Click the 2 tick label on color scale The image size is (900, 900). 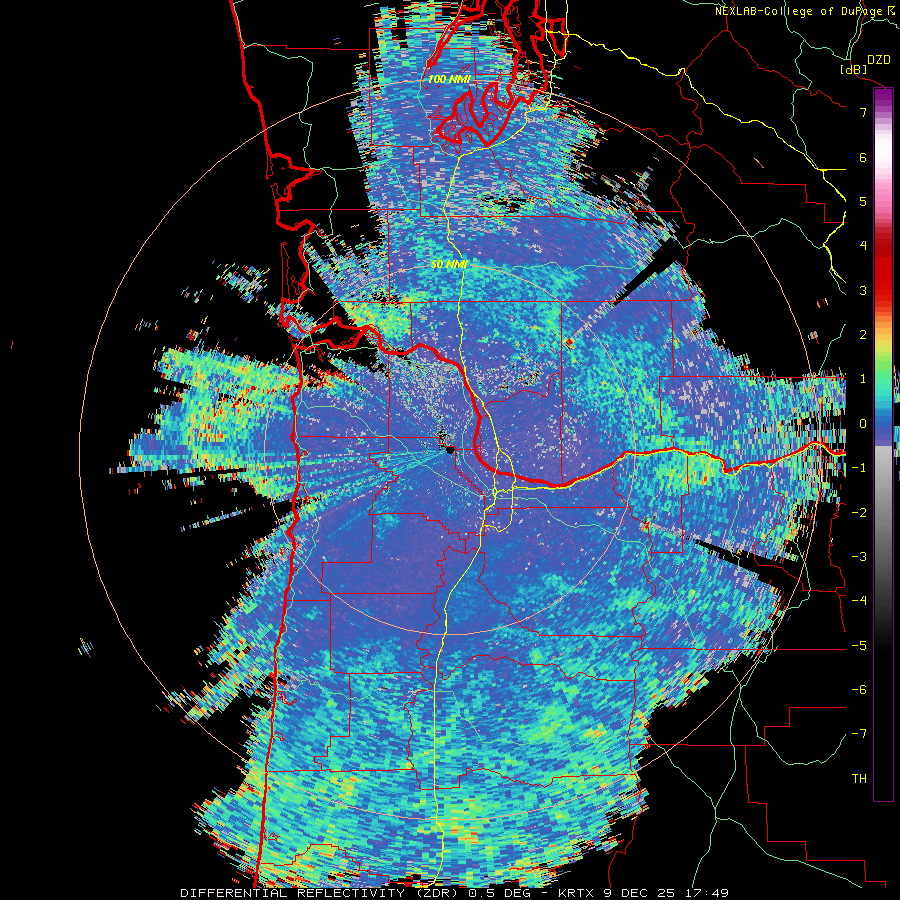[863, 335]
